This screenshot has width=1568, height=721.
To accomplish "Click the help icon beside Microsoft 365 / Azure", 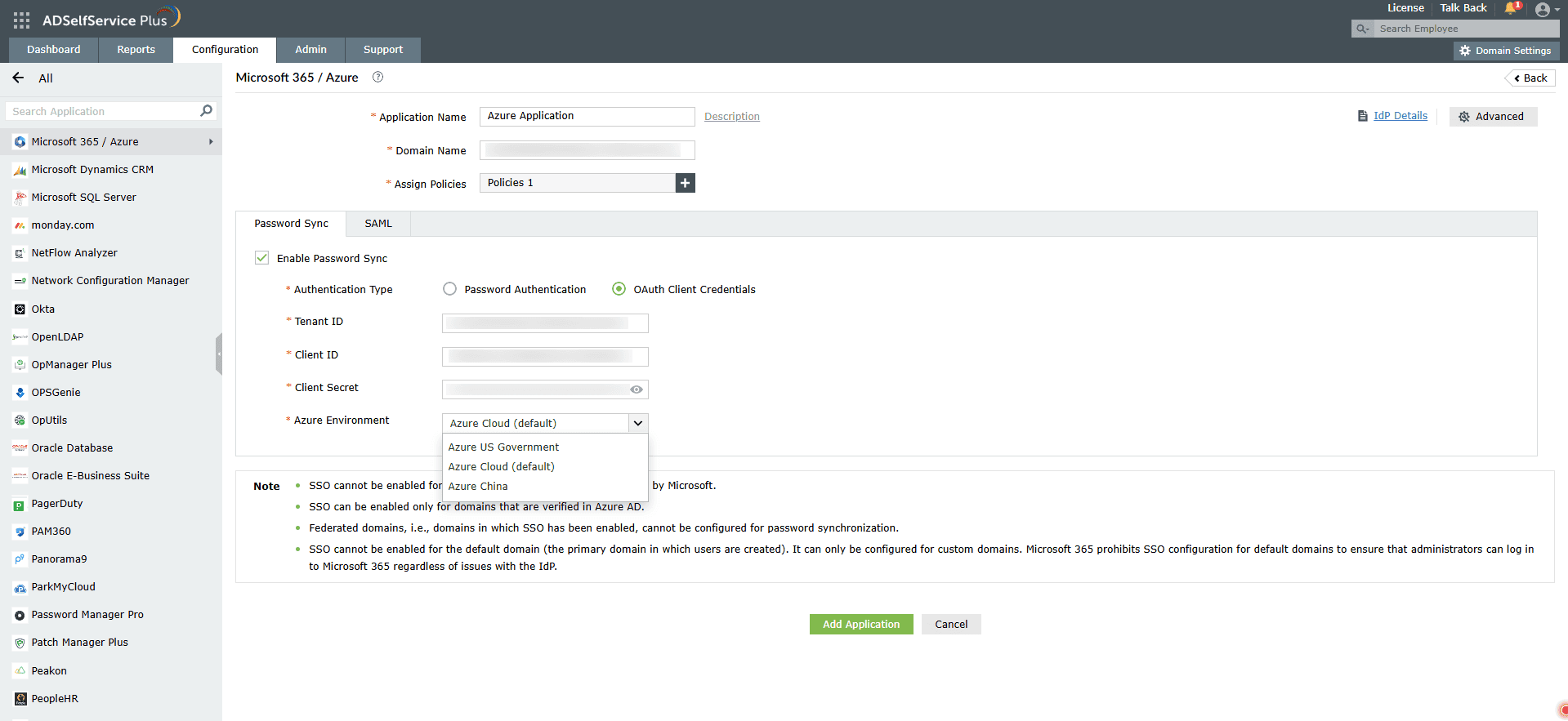I will [x=377, y=78].
